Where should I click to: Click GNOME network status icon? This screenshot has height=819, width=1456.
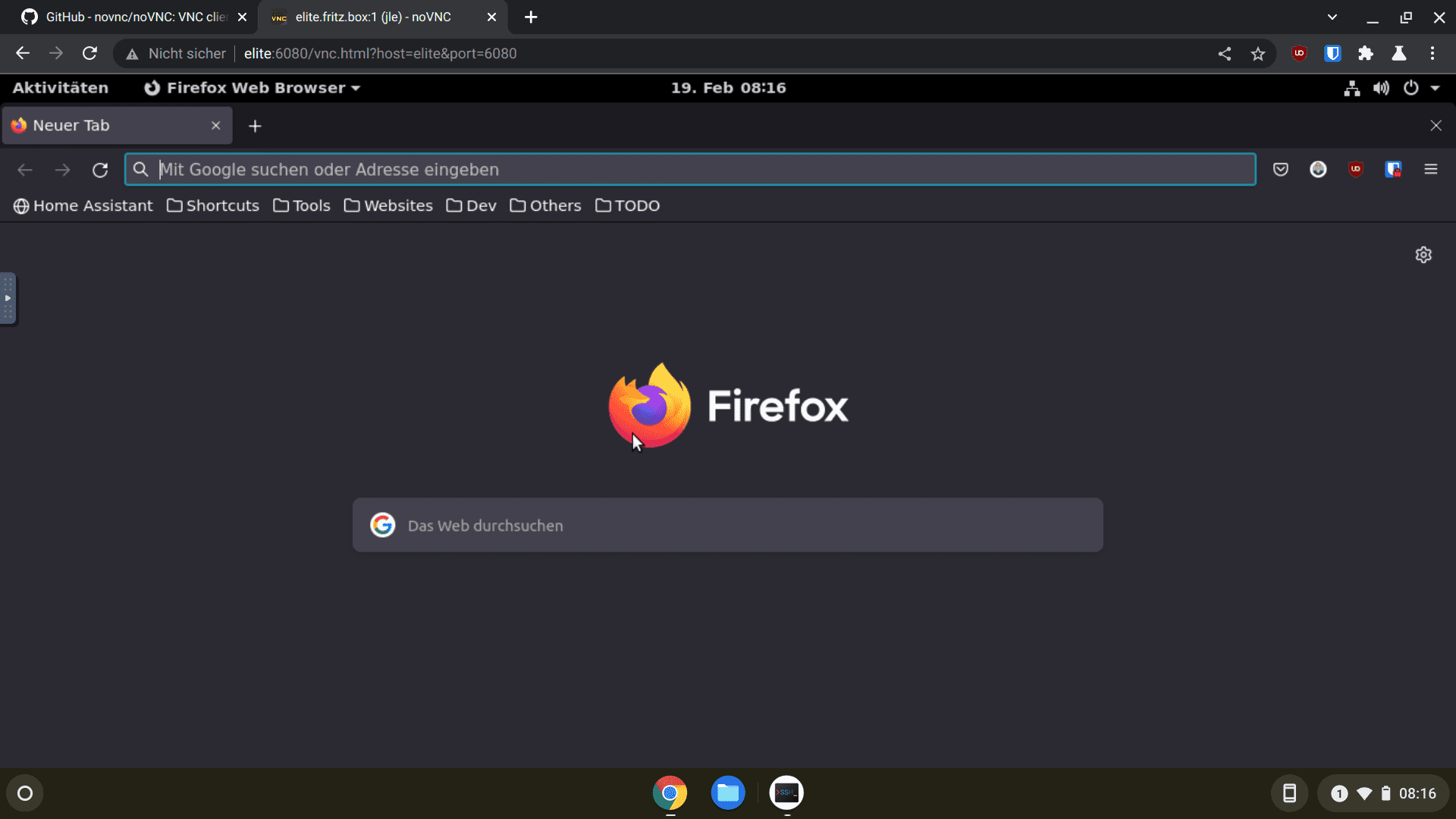click(x=1351, y=88)
